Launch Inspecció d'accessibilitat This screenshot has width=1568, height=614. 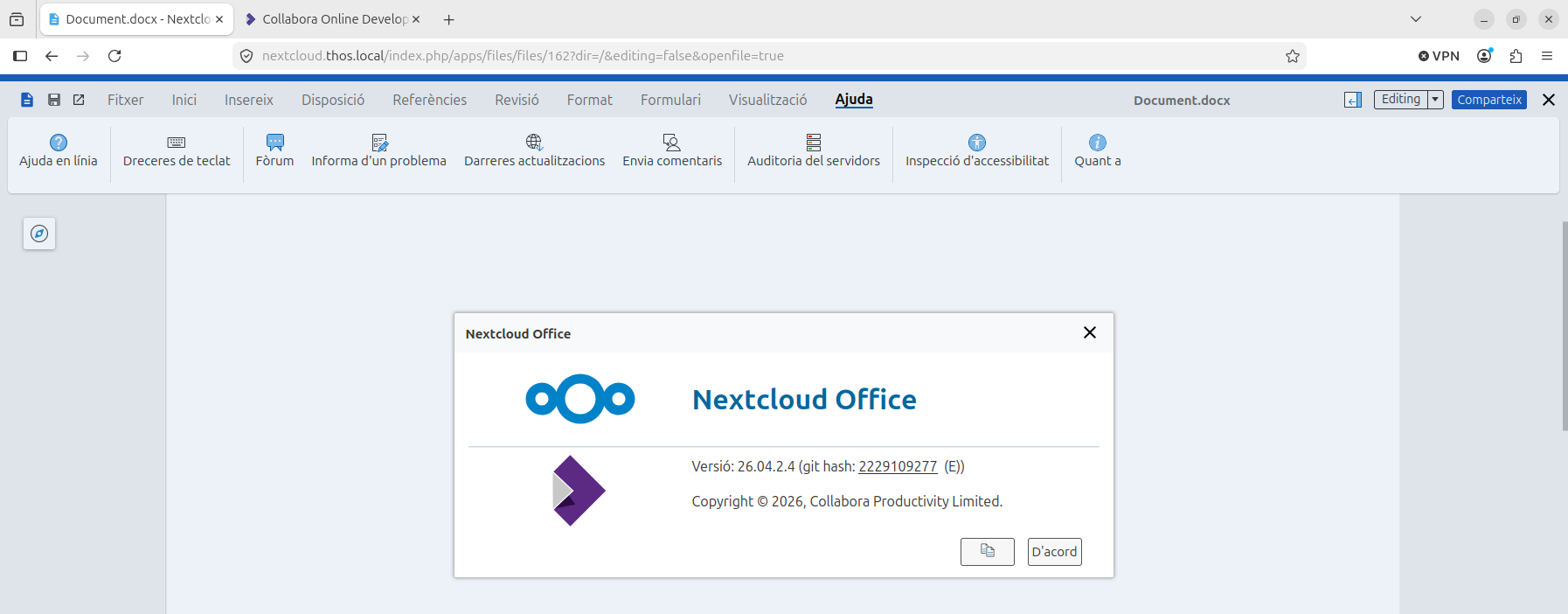point(977,151)
